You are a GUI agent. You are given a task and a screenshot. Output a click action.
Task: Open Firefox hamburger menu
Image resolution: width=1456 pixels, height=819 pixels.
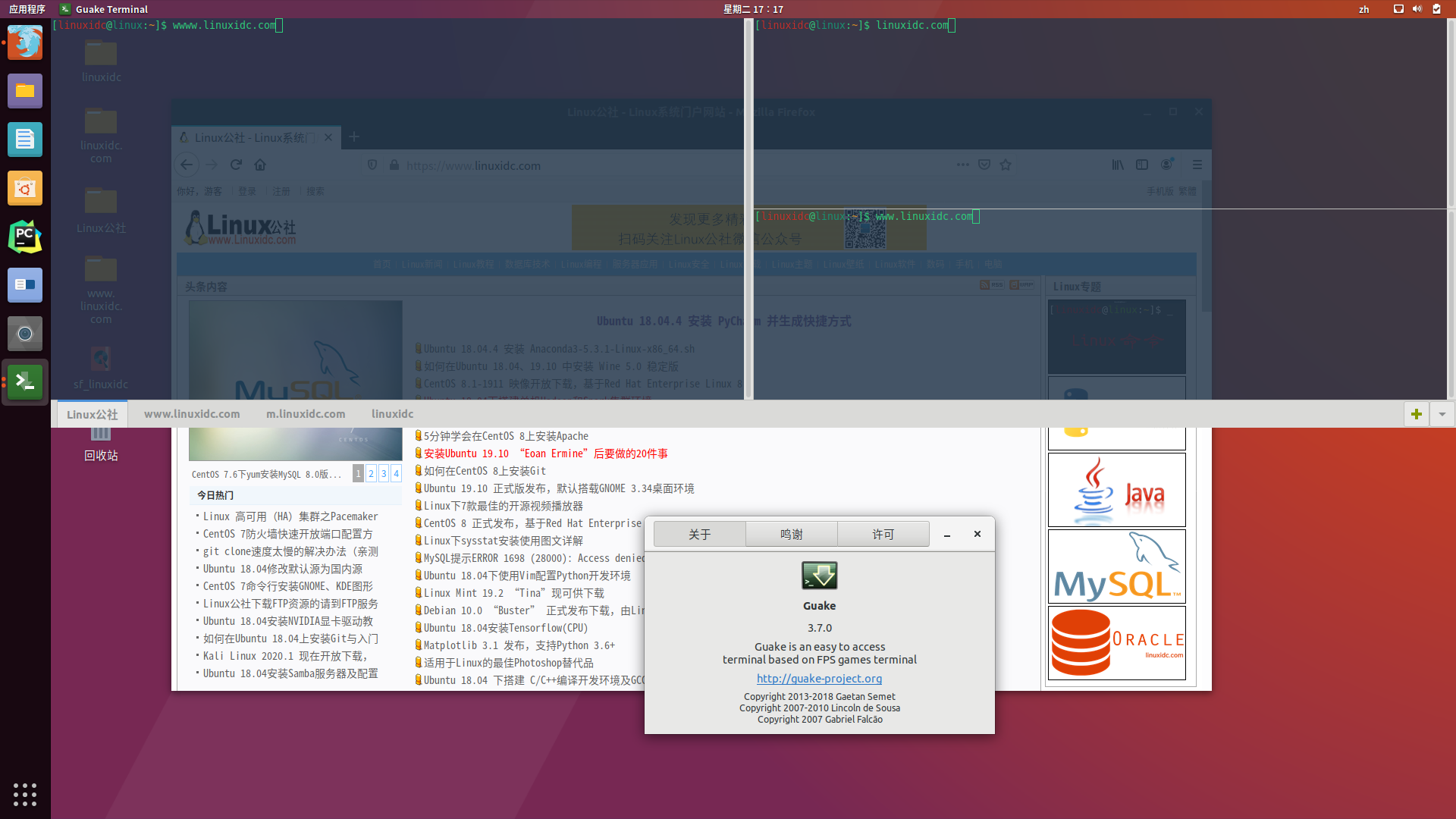coord(1197,165)
